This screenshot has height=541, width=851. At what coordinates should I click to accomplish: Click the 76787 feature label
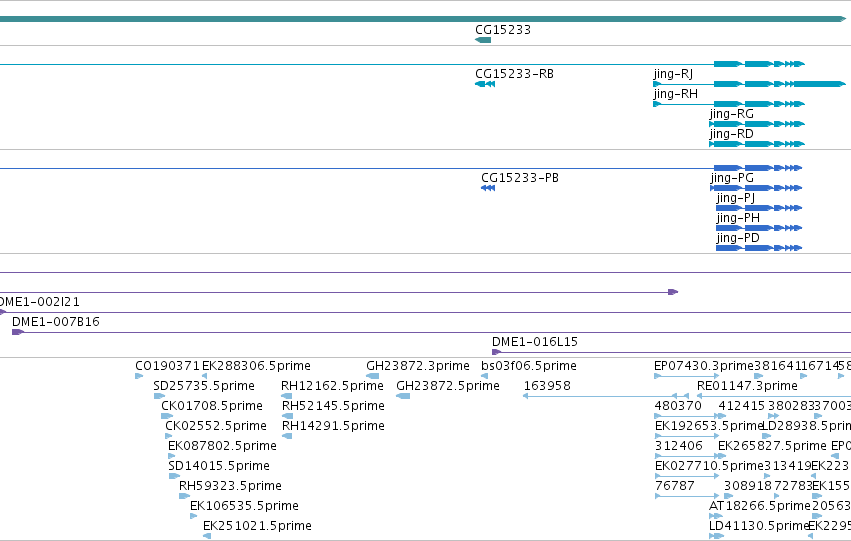(x=675, y=486)
